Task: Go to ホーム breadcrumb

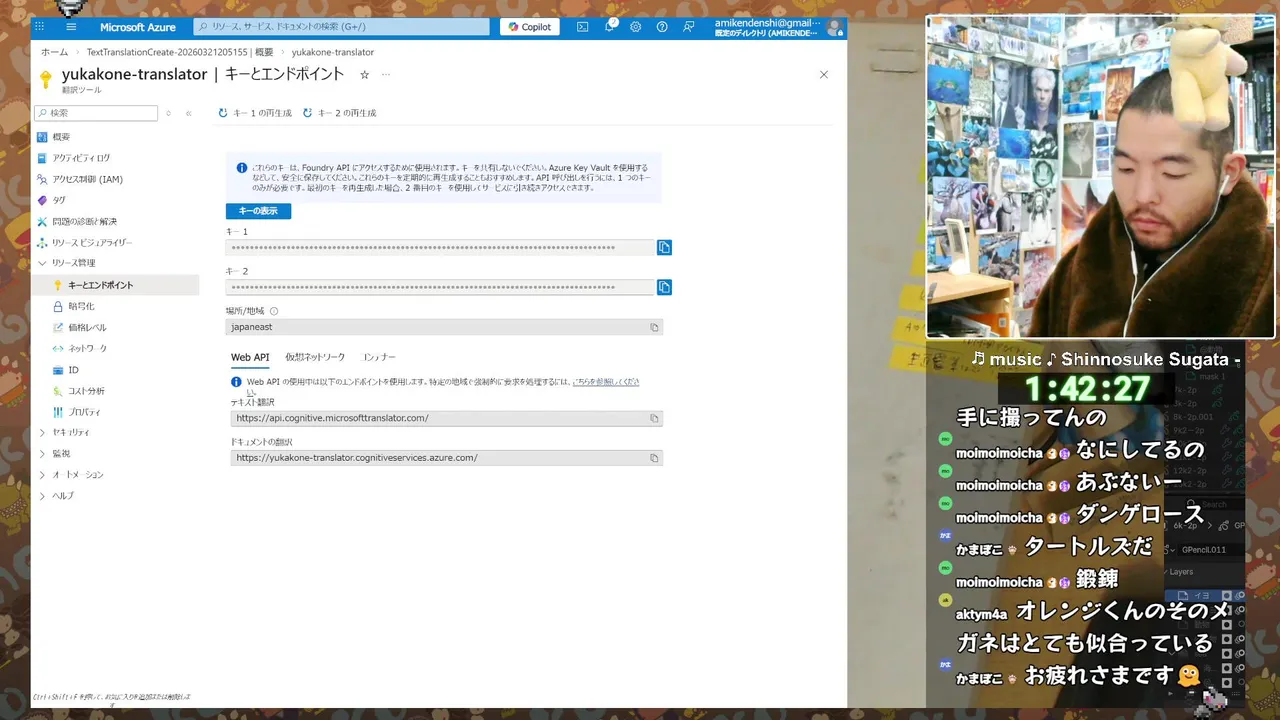Action: pyautogui.click(x=54, y=52)
